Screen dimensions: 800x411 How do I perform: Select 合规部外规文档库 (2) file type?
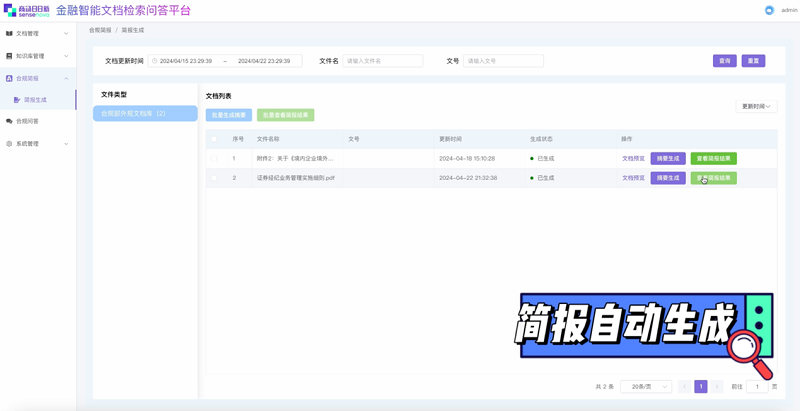[x=145, y=113]
